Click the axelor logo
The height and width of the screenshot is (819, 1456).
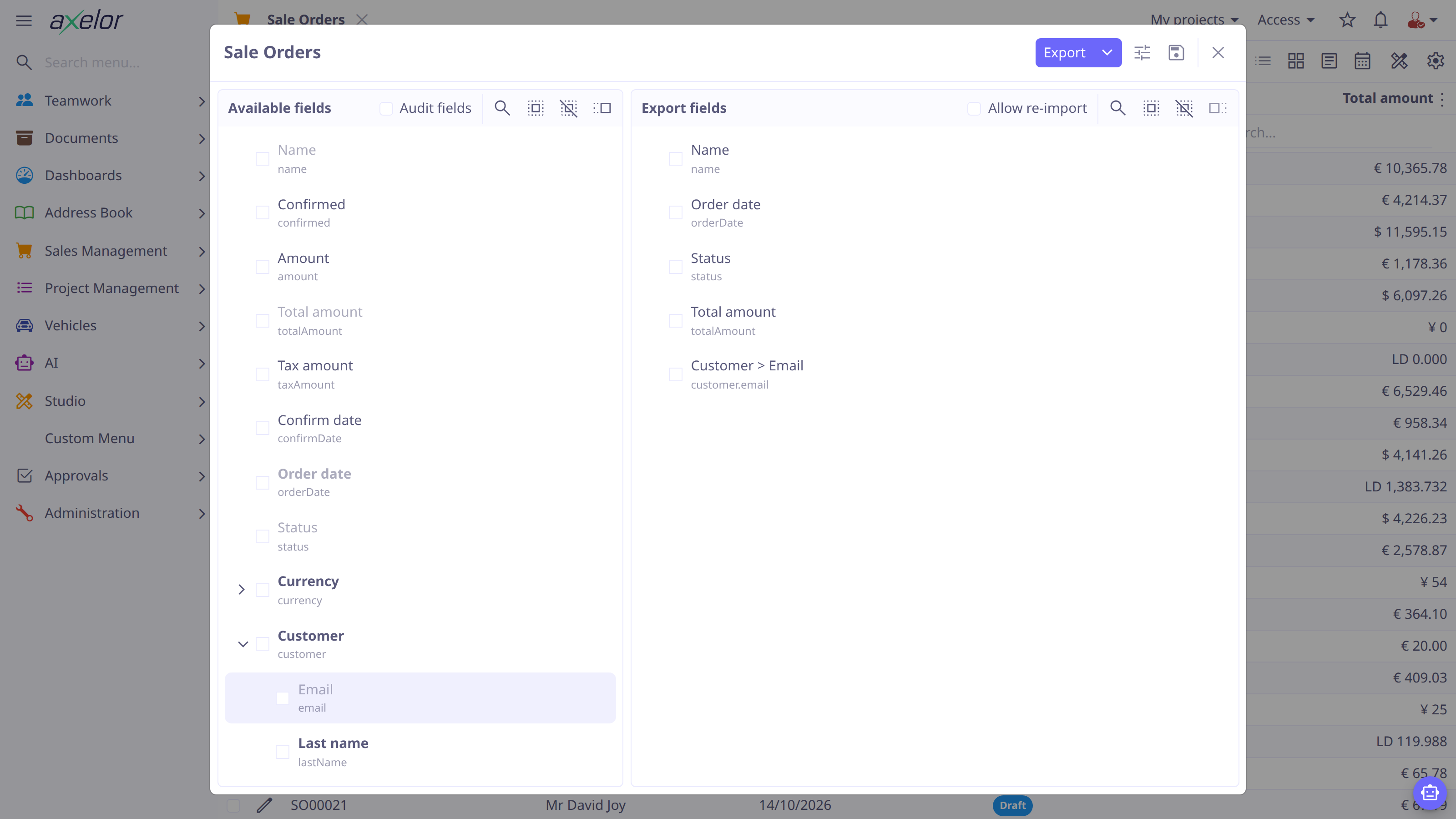coord(86,21)
